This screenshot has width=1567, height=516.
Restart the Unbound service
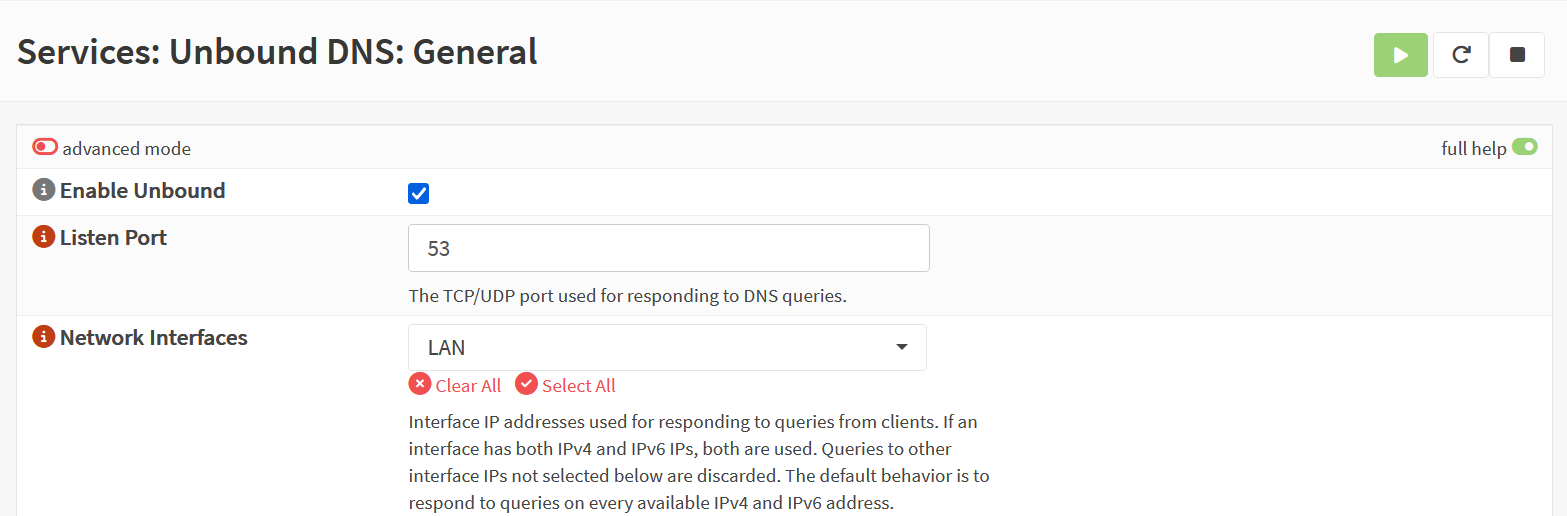(1460, 55)
